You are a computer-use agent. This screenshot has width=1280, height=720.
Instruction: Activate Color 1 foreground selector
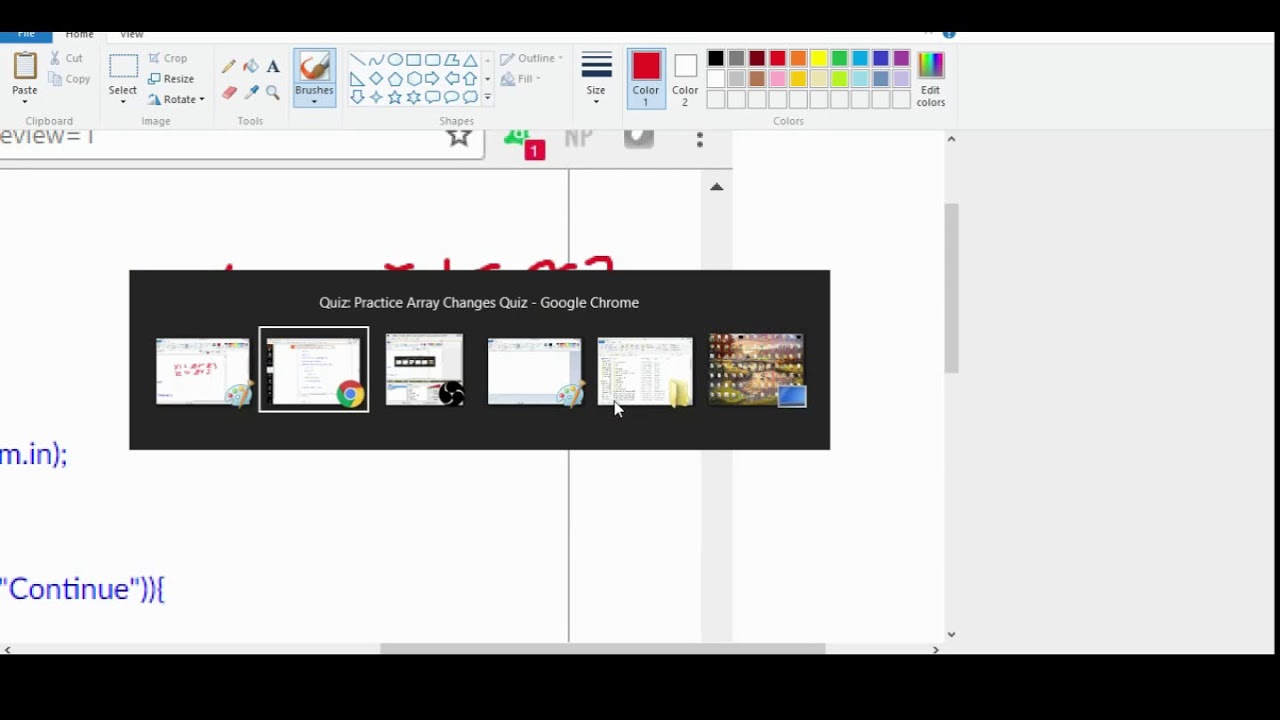(646, 79)
